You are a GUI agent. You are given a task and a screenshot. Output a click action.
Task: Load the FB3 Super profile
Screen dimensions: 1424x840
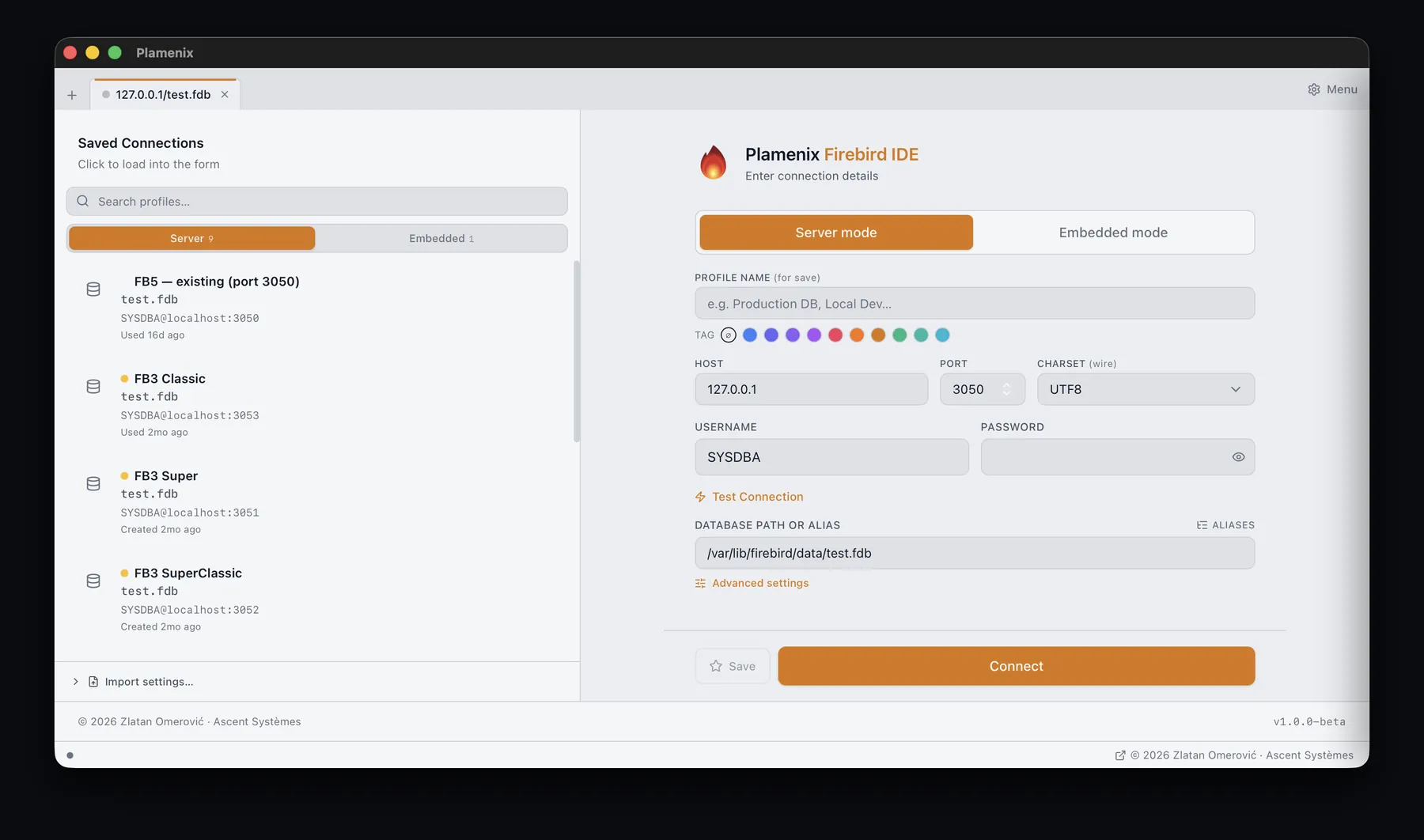coord(316,502)
